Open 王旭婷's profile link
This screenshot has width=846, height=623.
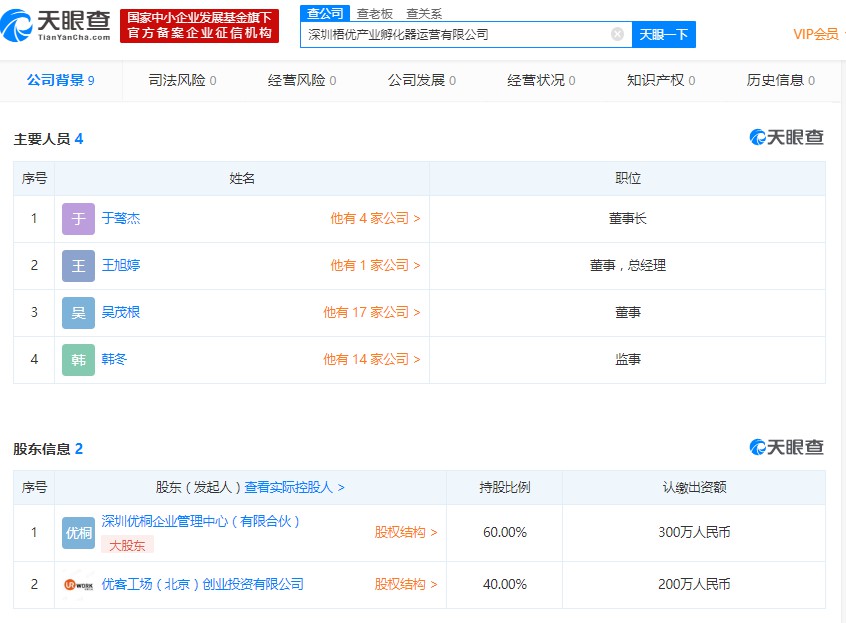pyautogui.click(x=121, y=265)
